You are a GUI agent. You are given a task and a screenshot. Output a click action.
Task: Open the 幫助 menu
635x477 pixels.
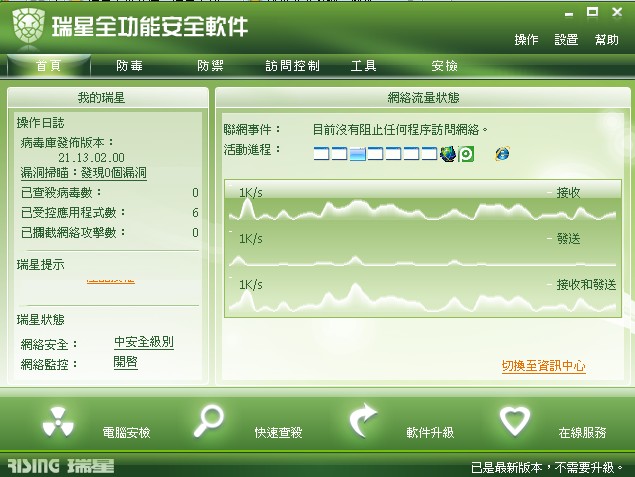(606, 40)
